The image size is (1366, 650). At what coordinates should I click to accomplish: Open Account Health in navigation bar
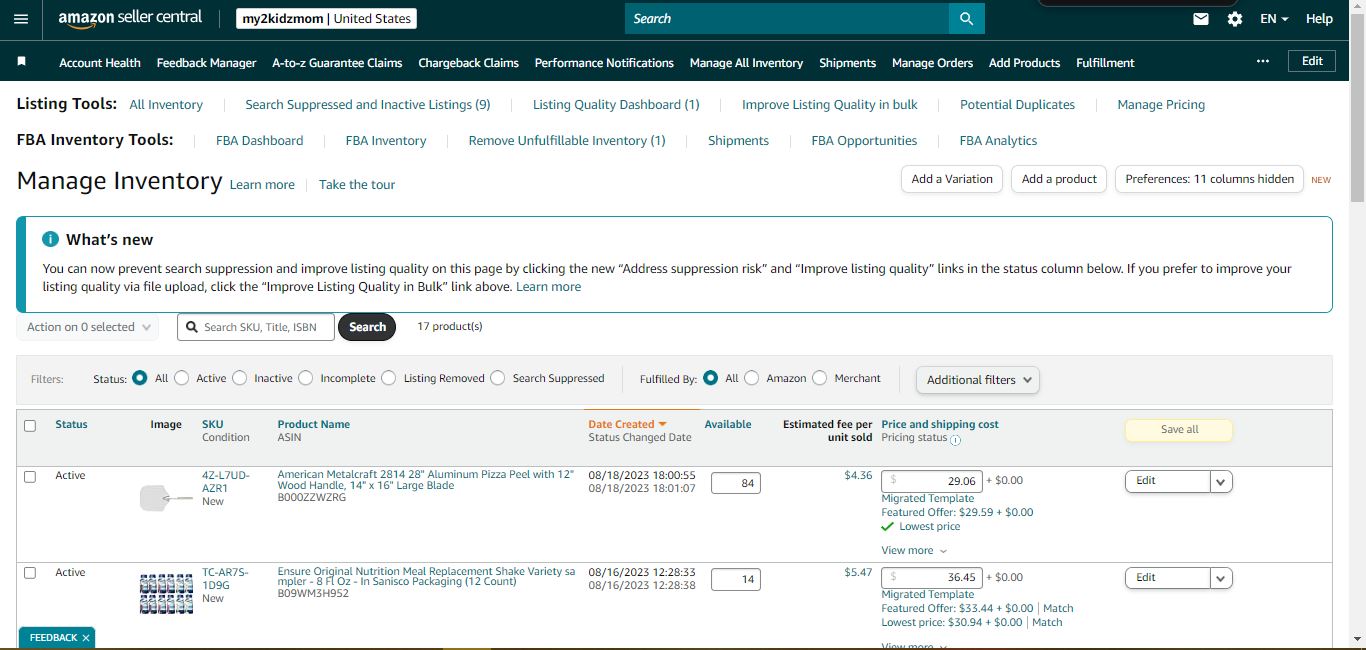click(100, 62)
